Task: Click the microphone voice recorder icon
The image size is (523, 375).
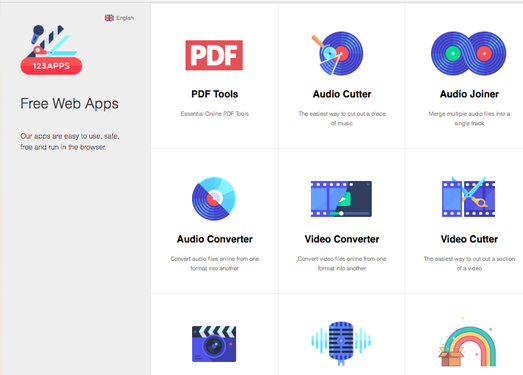Action: [x=341, y=343]
